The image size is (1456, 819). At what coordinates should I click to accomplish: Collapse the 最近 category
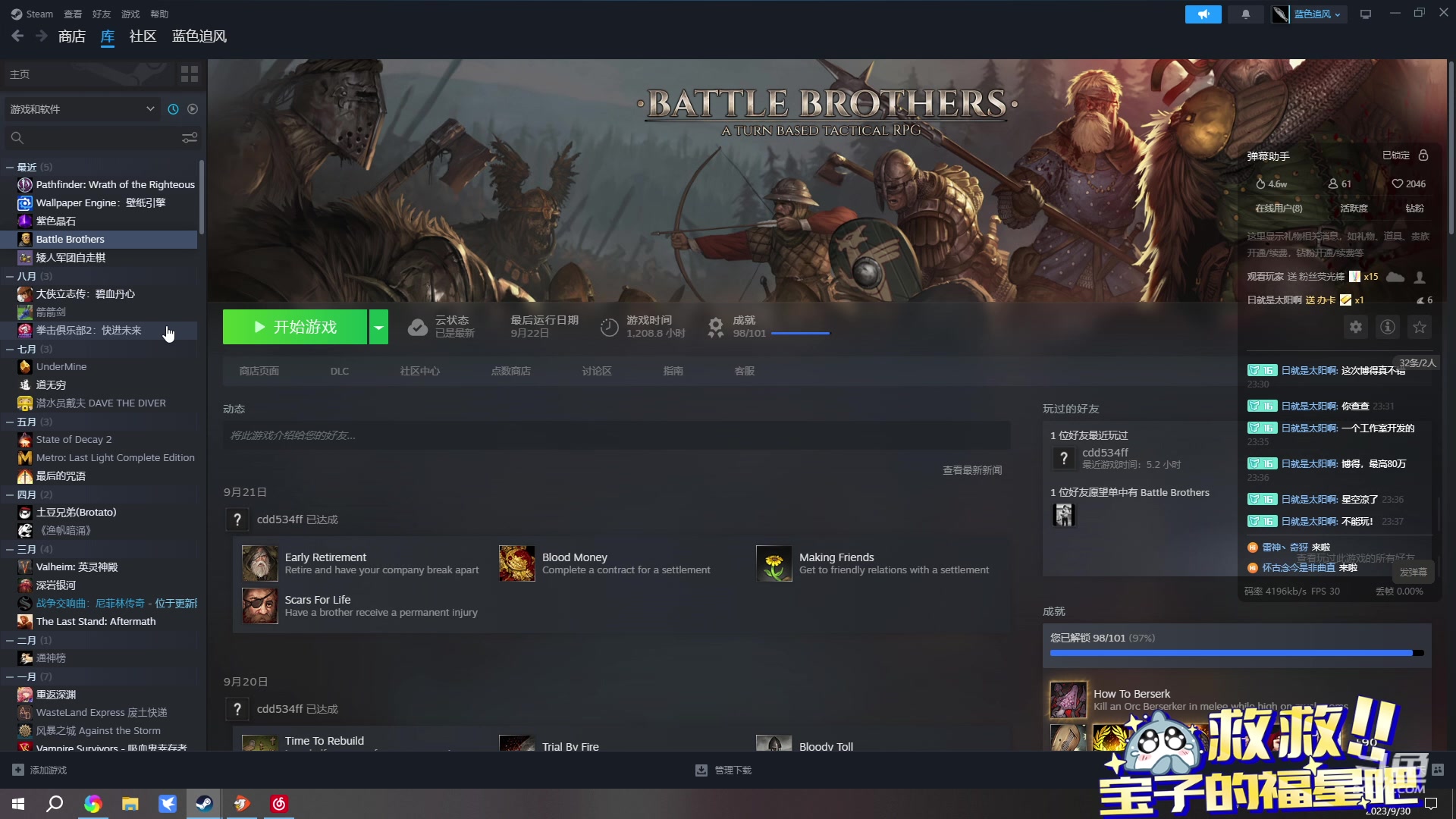coord(10,167)
